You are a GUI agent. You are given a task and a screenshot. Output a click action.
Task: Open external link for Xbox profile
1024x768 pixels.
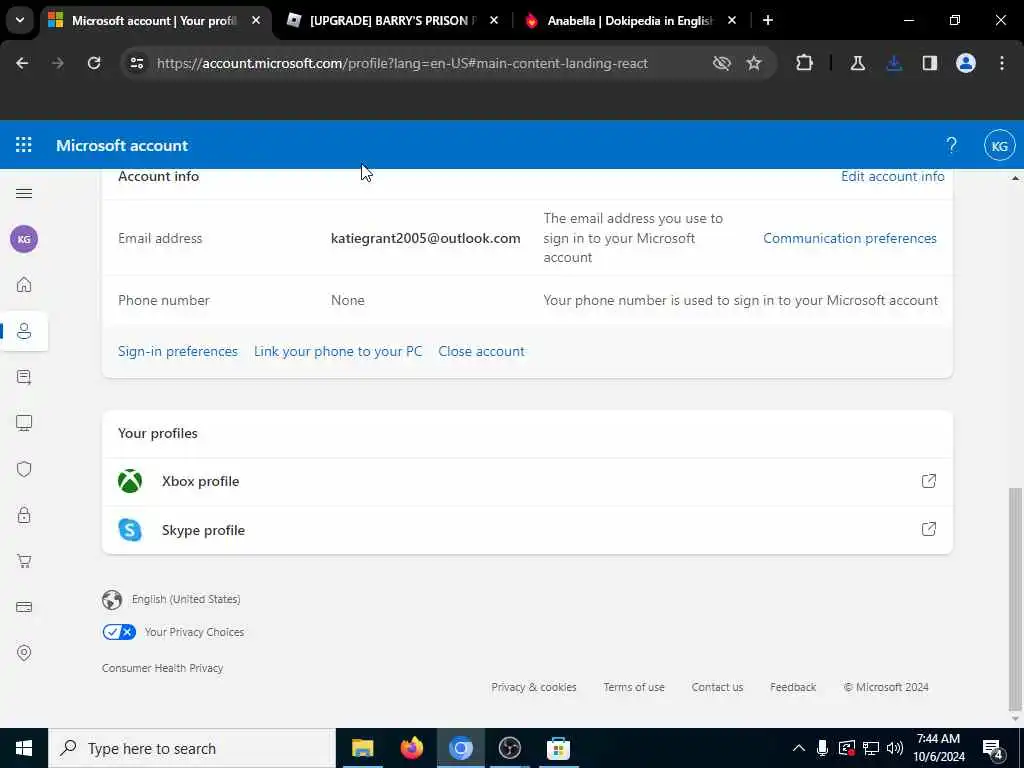pos(929,481)
